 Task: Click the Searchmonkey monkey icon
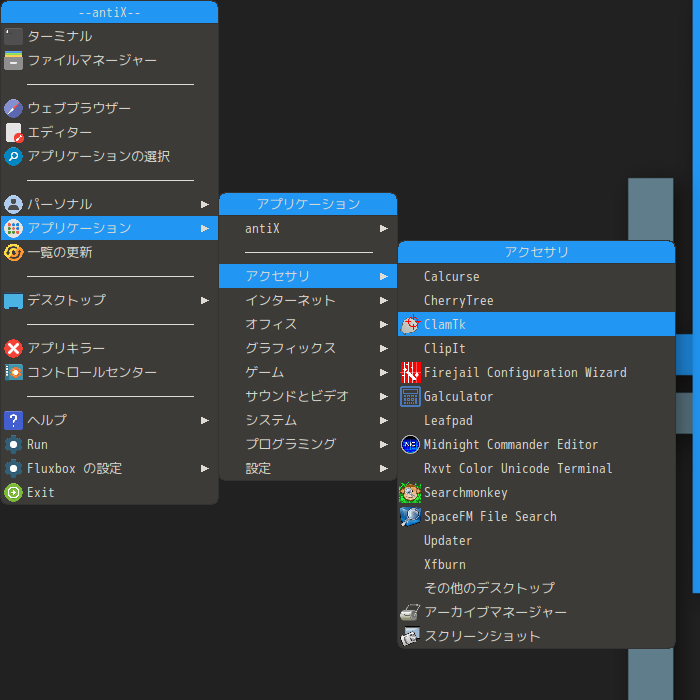[410, 492]
